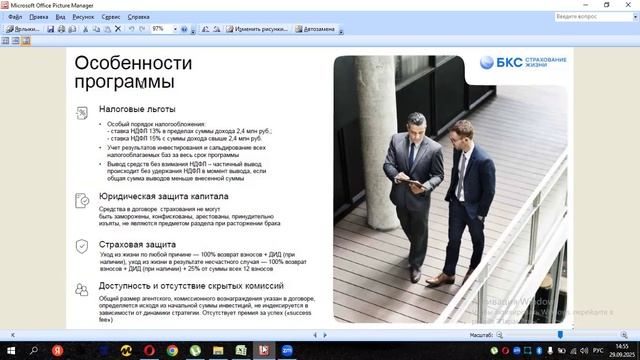640x360 pixels.
Task: Switch to Filmstrip view icon
Action: click(x=16, y=41)
